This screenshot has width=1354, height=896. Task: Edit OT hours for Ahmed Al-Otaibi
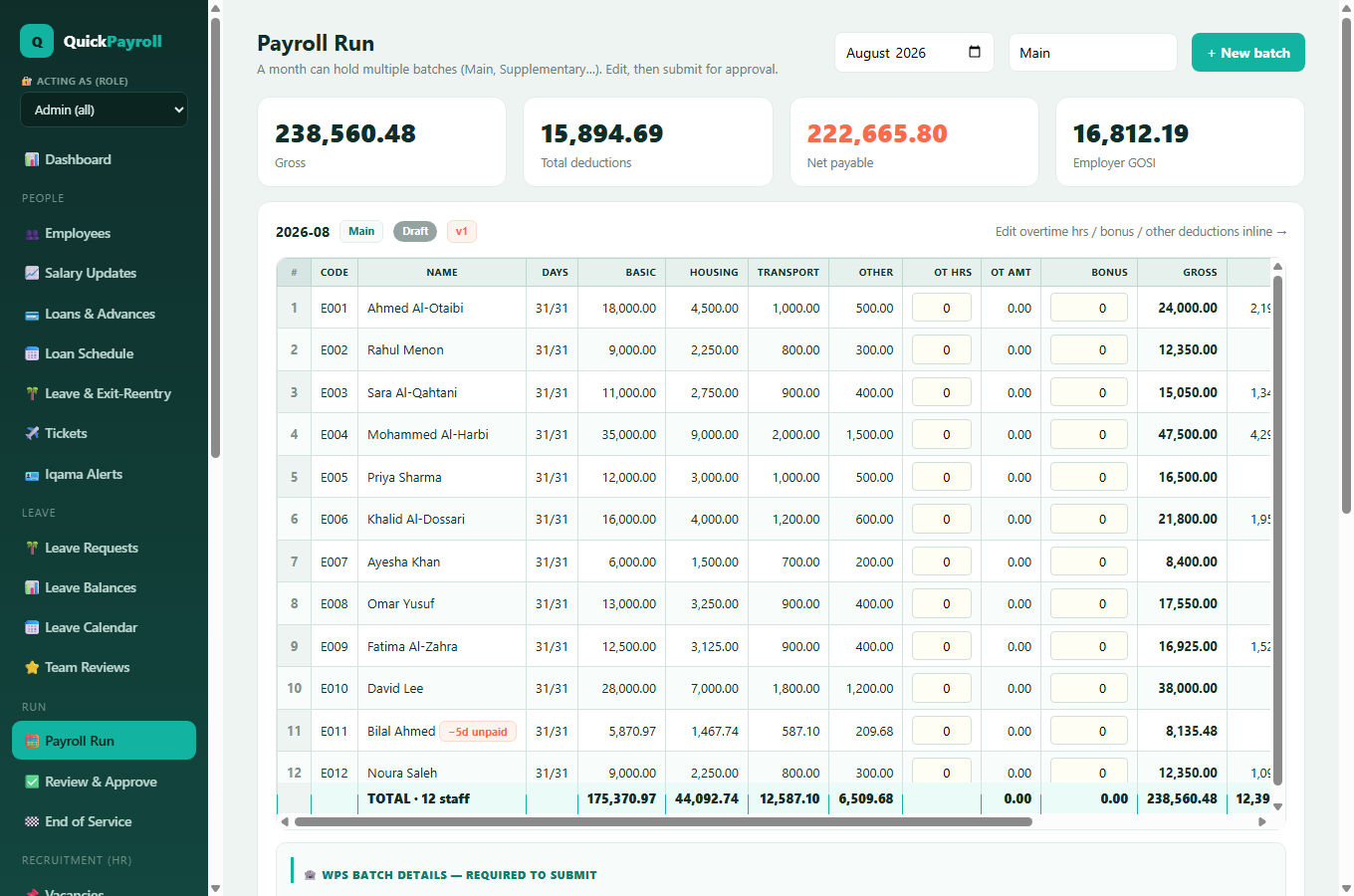(x=942, y=308)
